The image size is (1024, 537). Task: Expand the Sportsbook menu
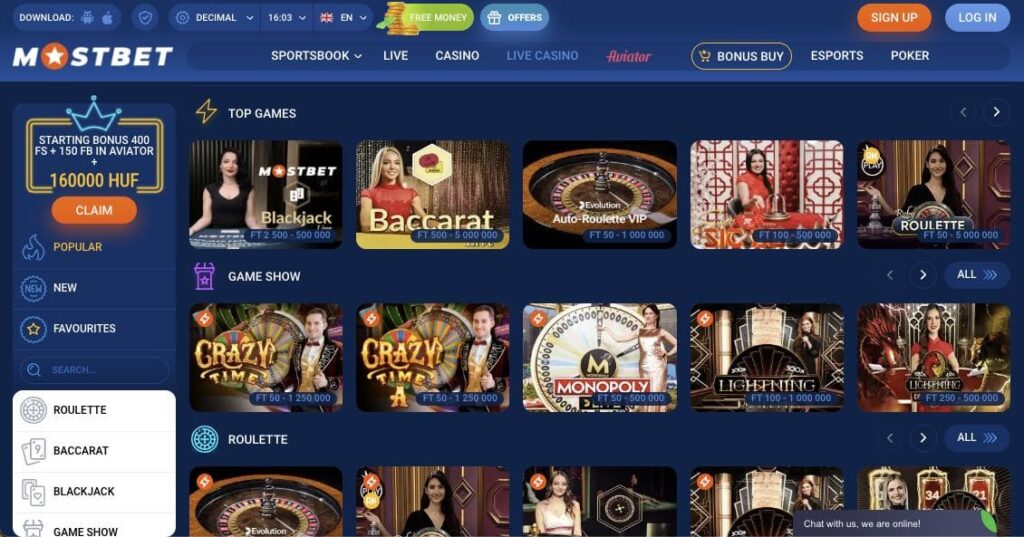click(316, 56)
